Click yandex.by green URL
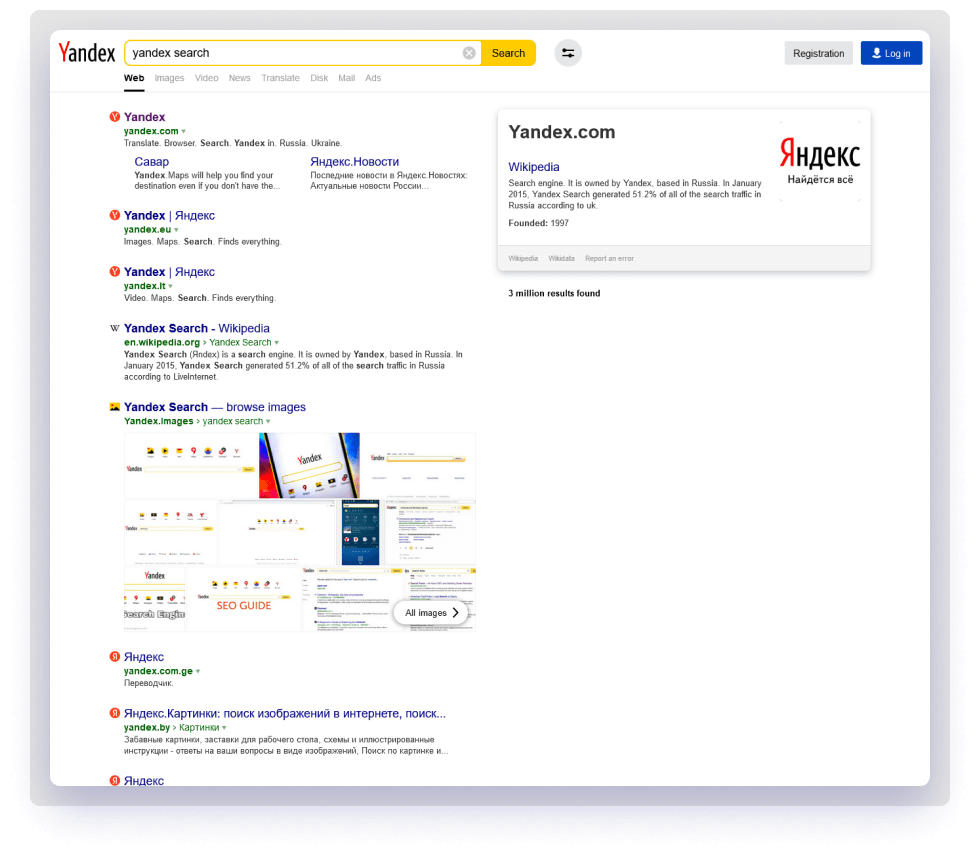 (x=147, y=727)
